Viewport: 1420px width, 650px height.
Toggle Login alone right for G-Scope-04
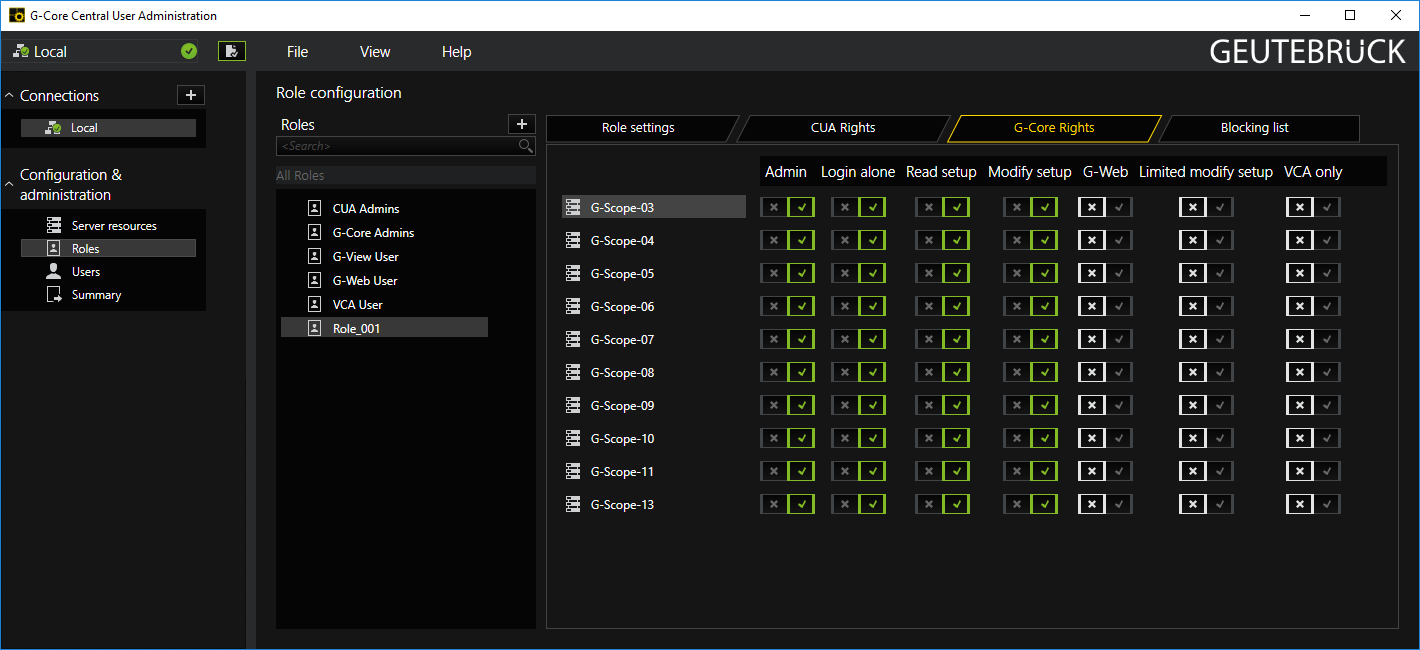859,240
